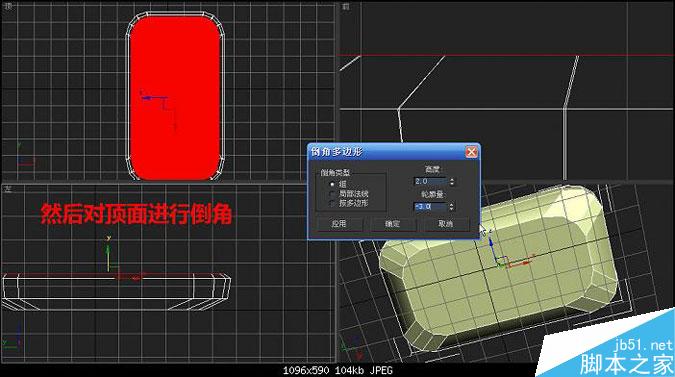Select the 局部法线 (Local Normal) radio button

tap(331, 194)
